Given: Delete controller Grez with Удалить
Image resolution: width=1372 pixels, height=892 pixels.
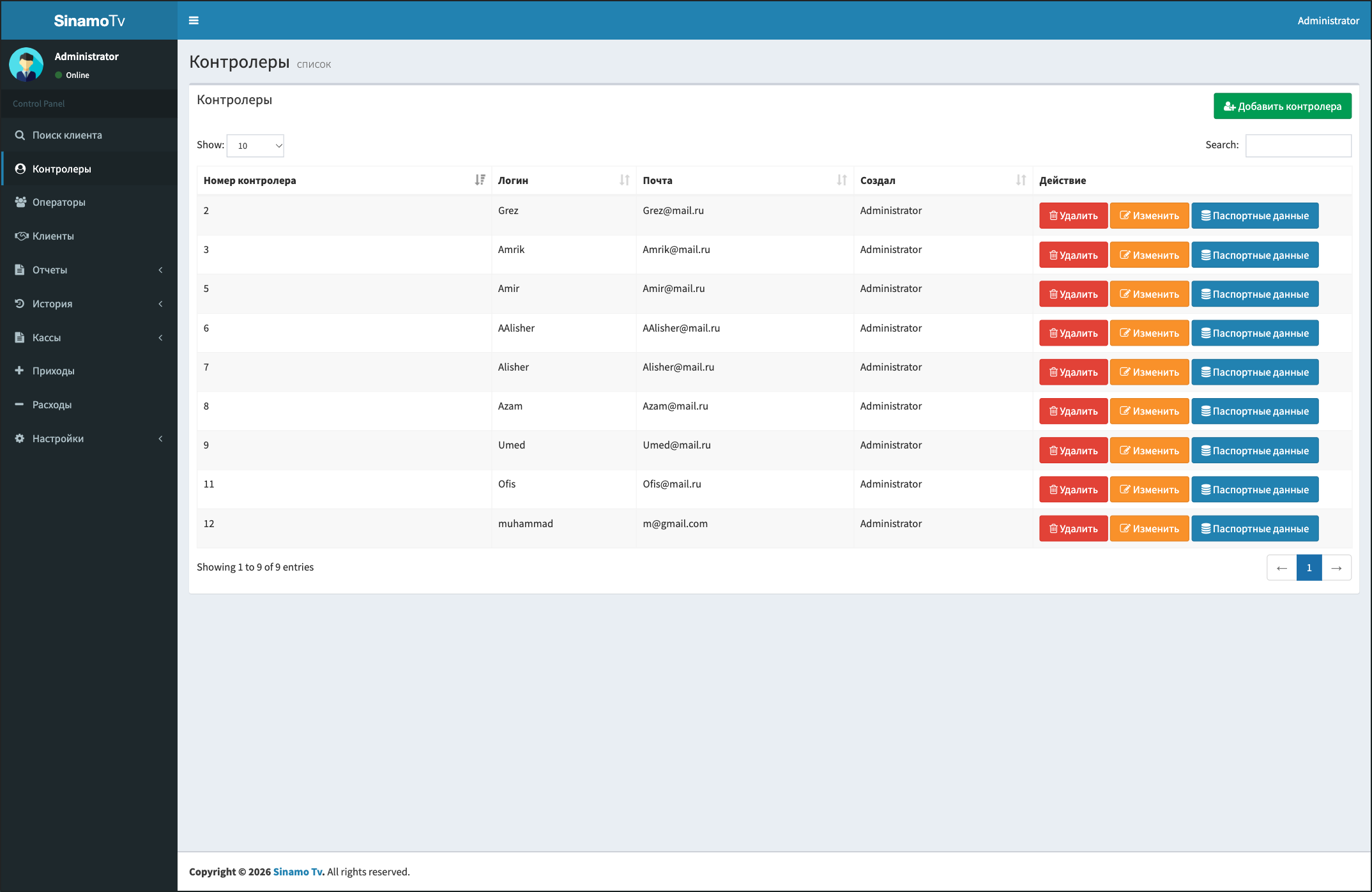Looking at the screenshot, I should (x=1073, y=215).
